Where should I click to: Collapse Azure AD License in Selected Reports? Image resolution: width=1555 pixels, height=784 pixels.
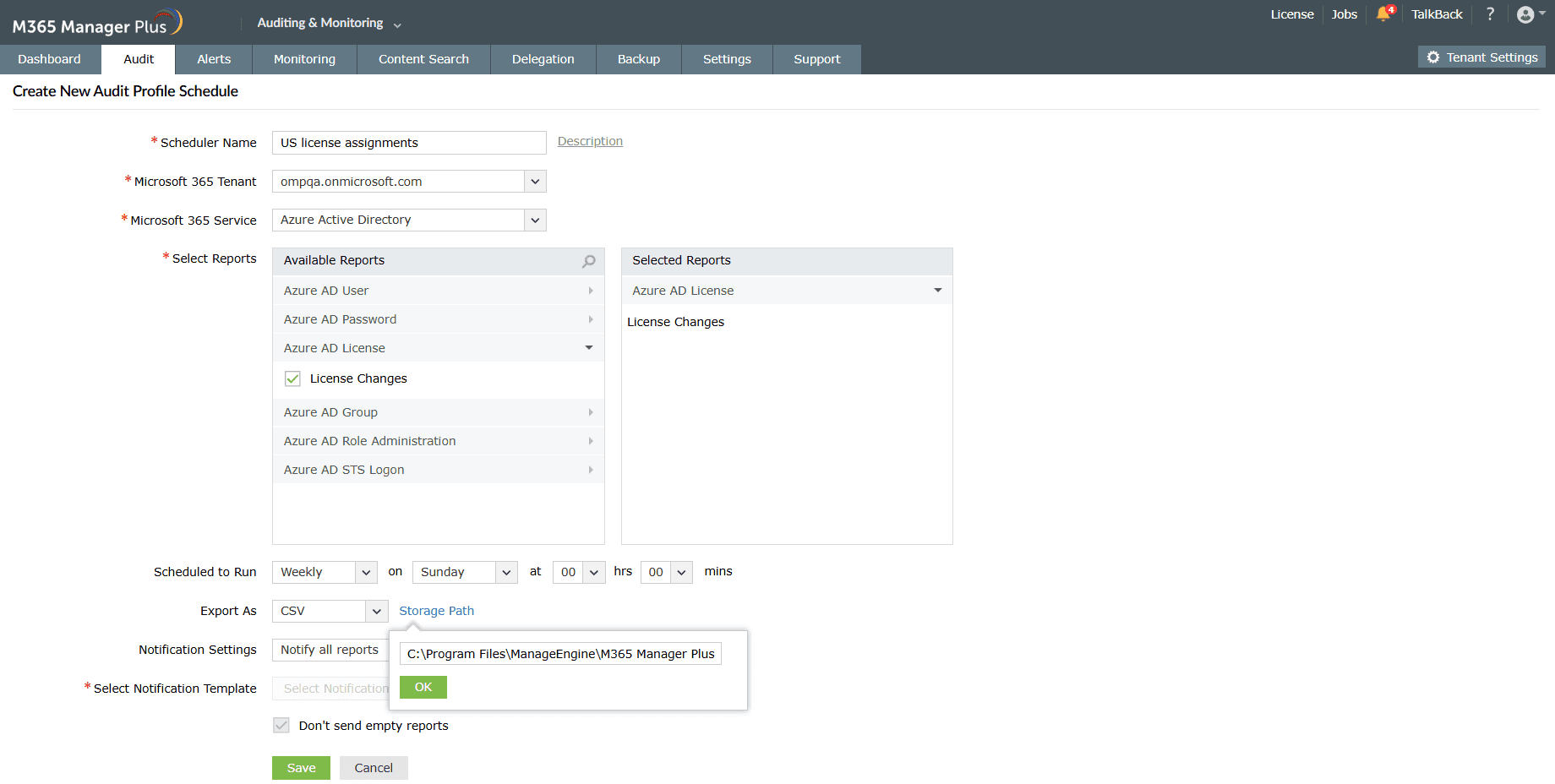pyautogui.click(x=787, y=291)
